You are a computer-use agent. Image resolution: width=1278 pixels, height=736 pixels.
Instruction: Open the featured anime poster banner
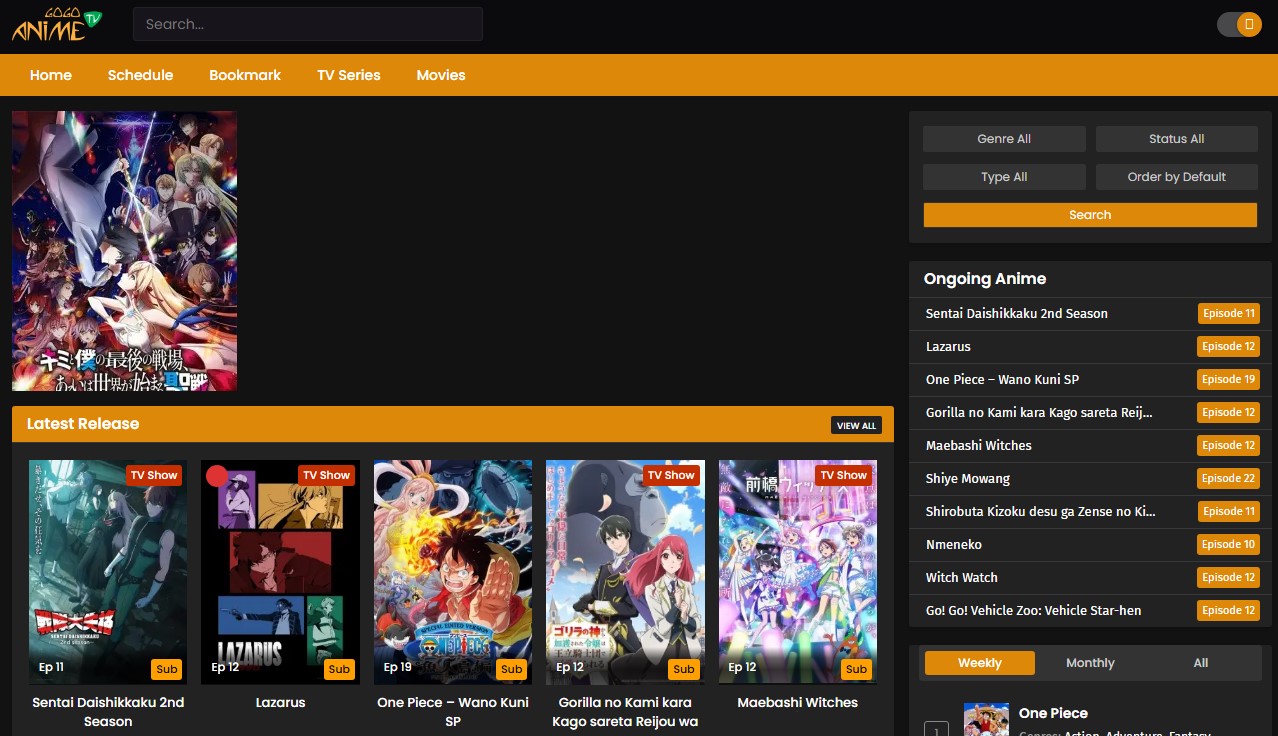124,251
